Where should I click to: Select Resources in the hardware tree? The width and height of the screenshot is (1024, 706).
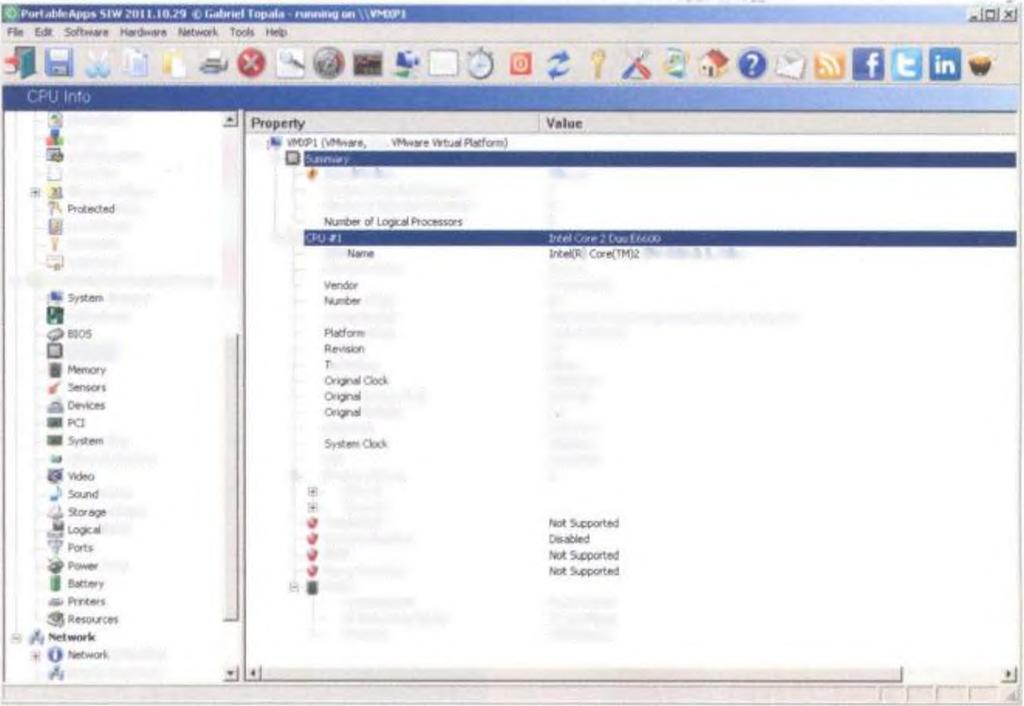point(93,619)
